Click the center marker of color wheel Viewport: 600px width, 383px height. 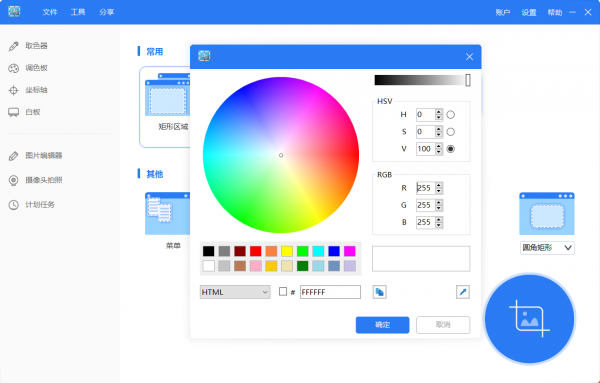coord(281,155)
